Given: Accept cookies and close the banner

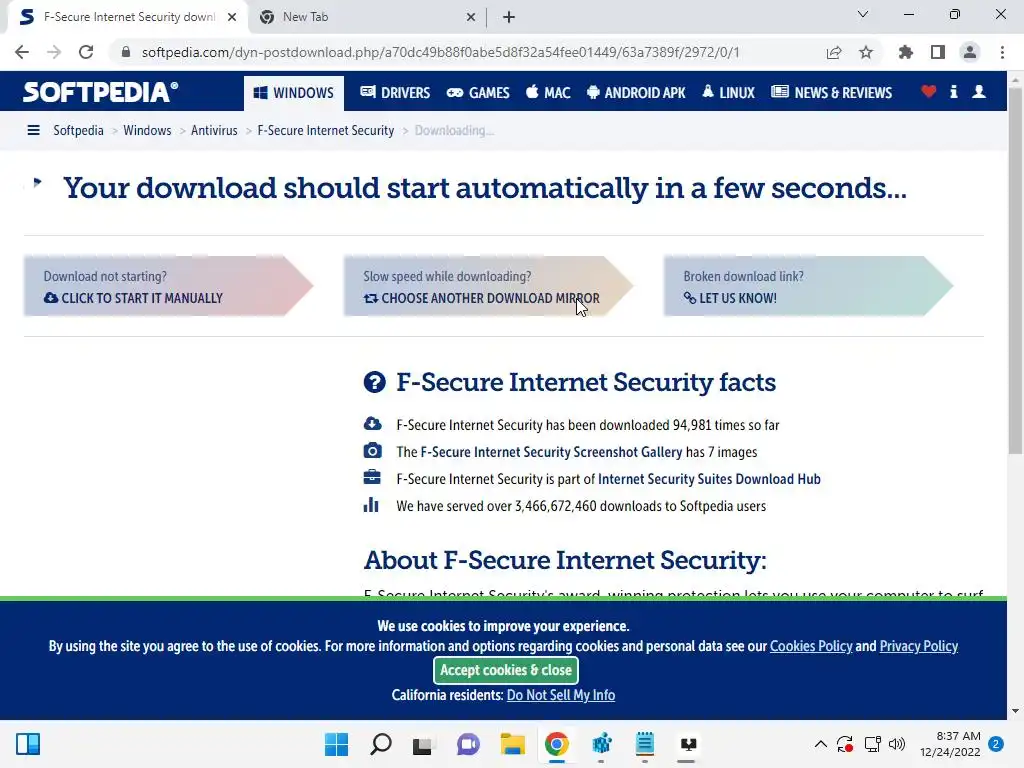Looking at the screenshot, I should tap(505, 670).
